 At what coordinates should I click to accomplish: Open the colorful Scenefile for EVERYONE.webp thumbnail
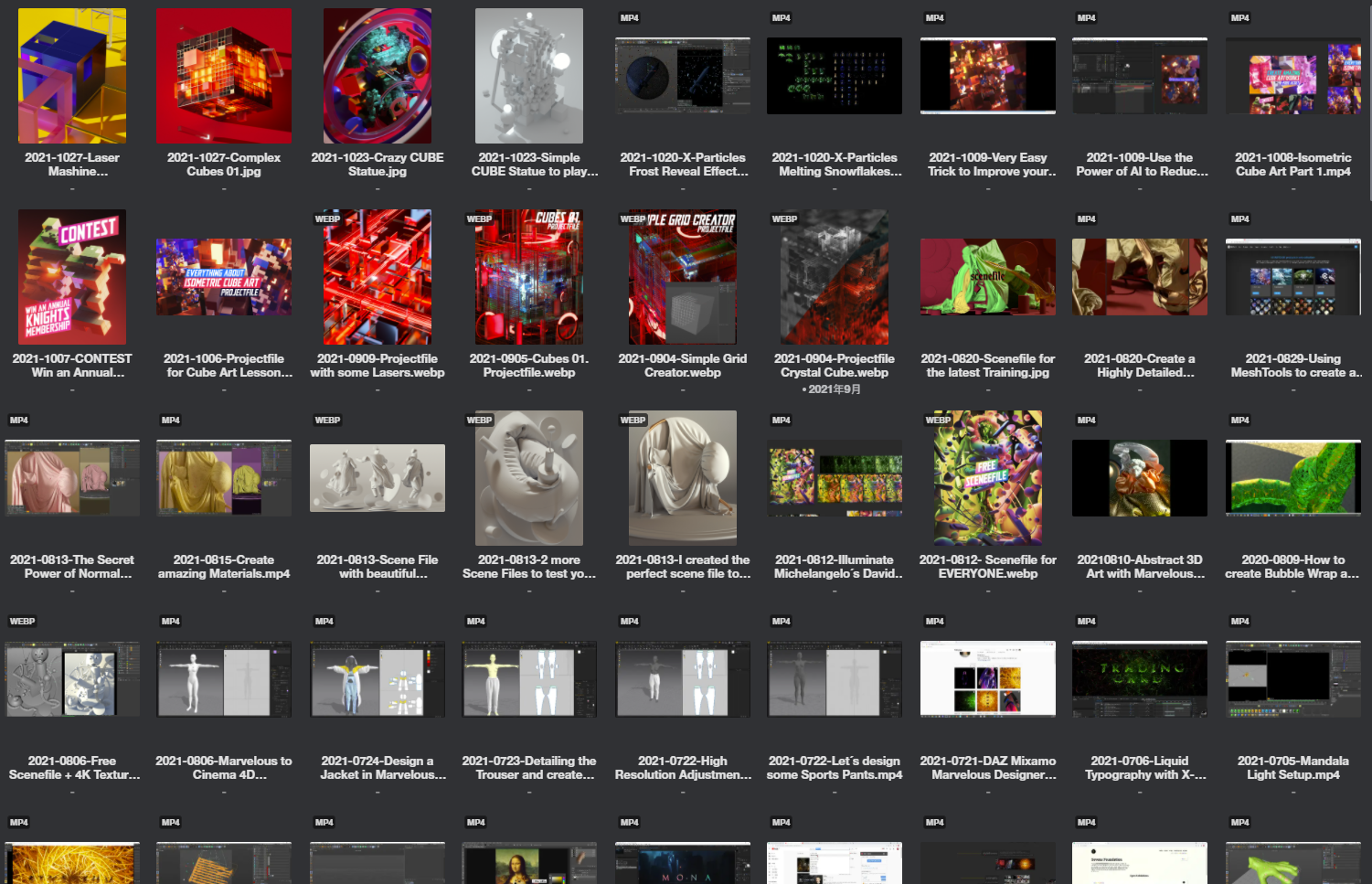[988, 478]
